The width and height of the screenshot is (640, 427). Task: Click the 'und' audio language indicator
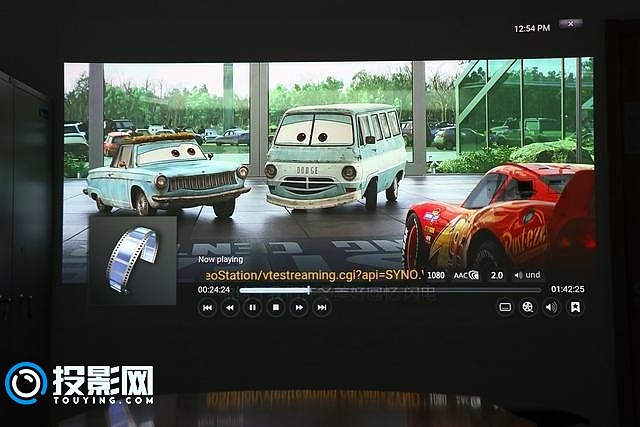(527, 274)
